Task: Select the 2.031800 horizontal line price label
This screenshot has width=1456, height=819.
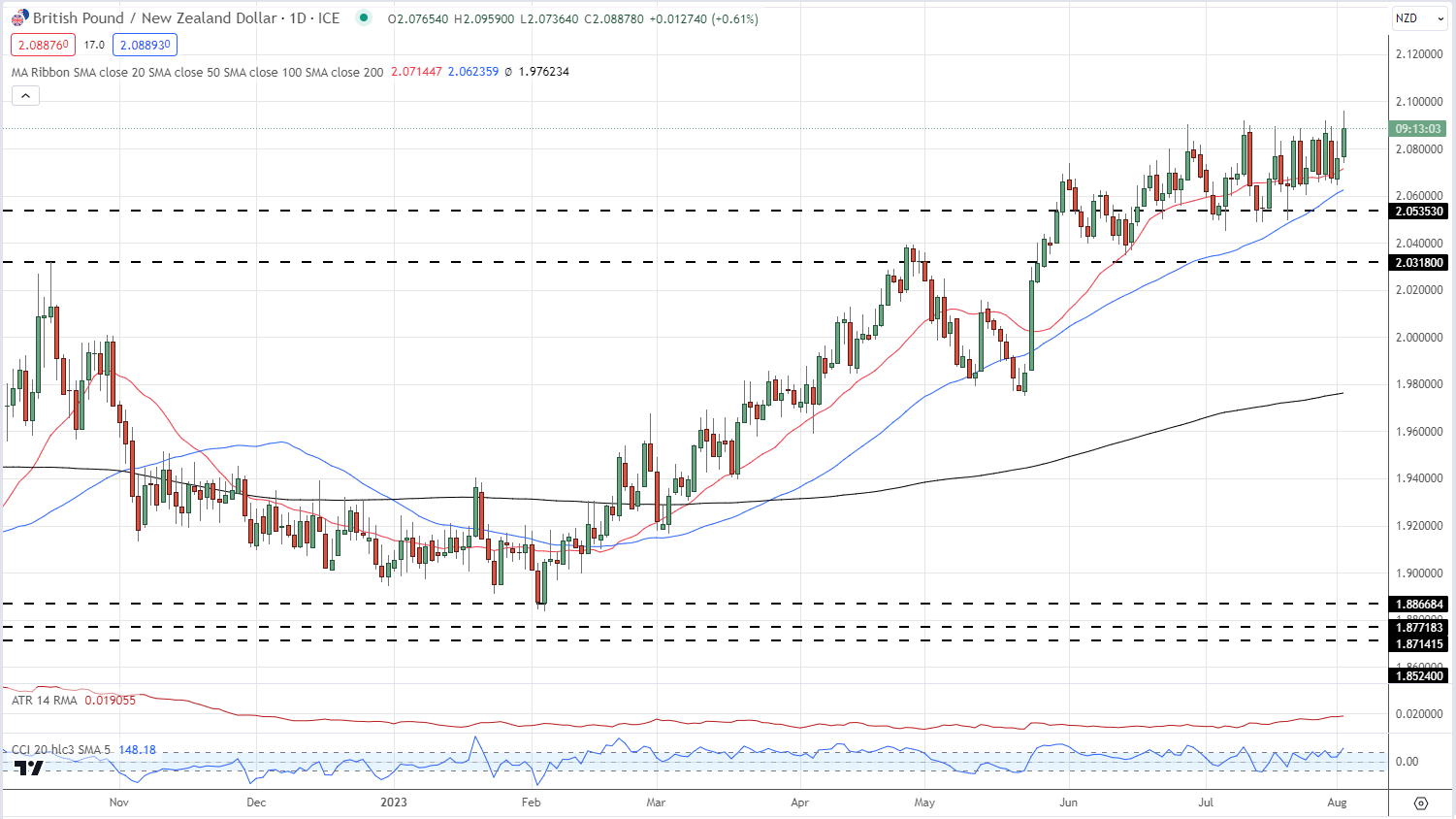Action: pyautogui.click(x=1418, y=262)
